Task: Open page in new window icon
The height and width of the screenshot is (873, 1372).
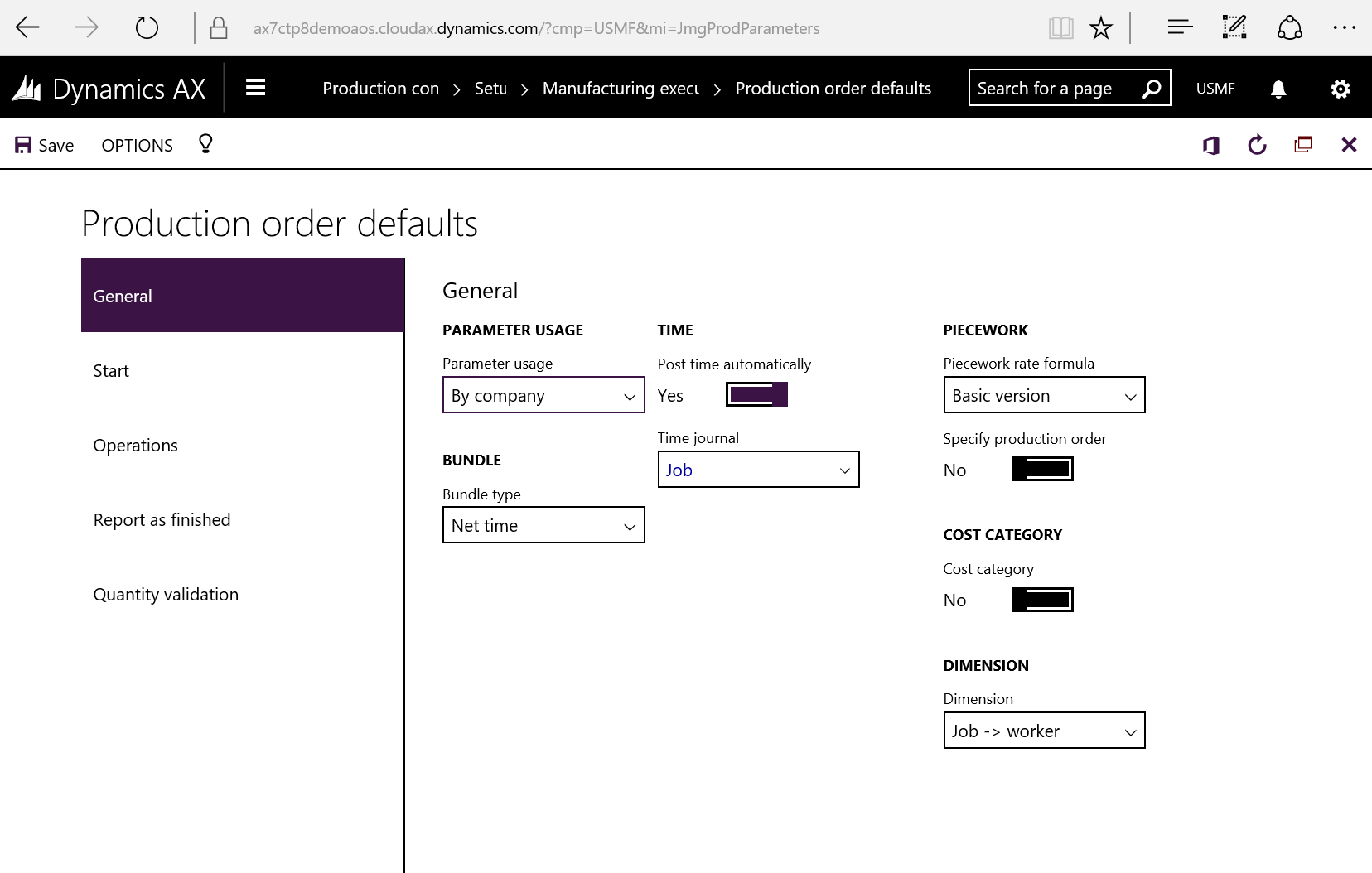Action: coord(1302,146)
